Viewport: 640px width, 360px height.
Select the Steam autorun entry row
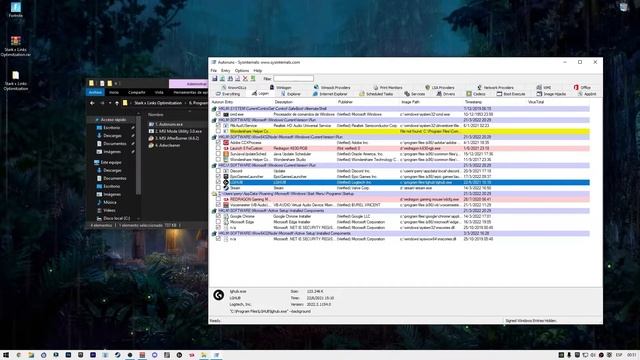400,188
